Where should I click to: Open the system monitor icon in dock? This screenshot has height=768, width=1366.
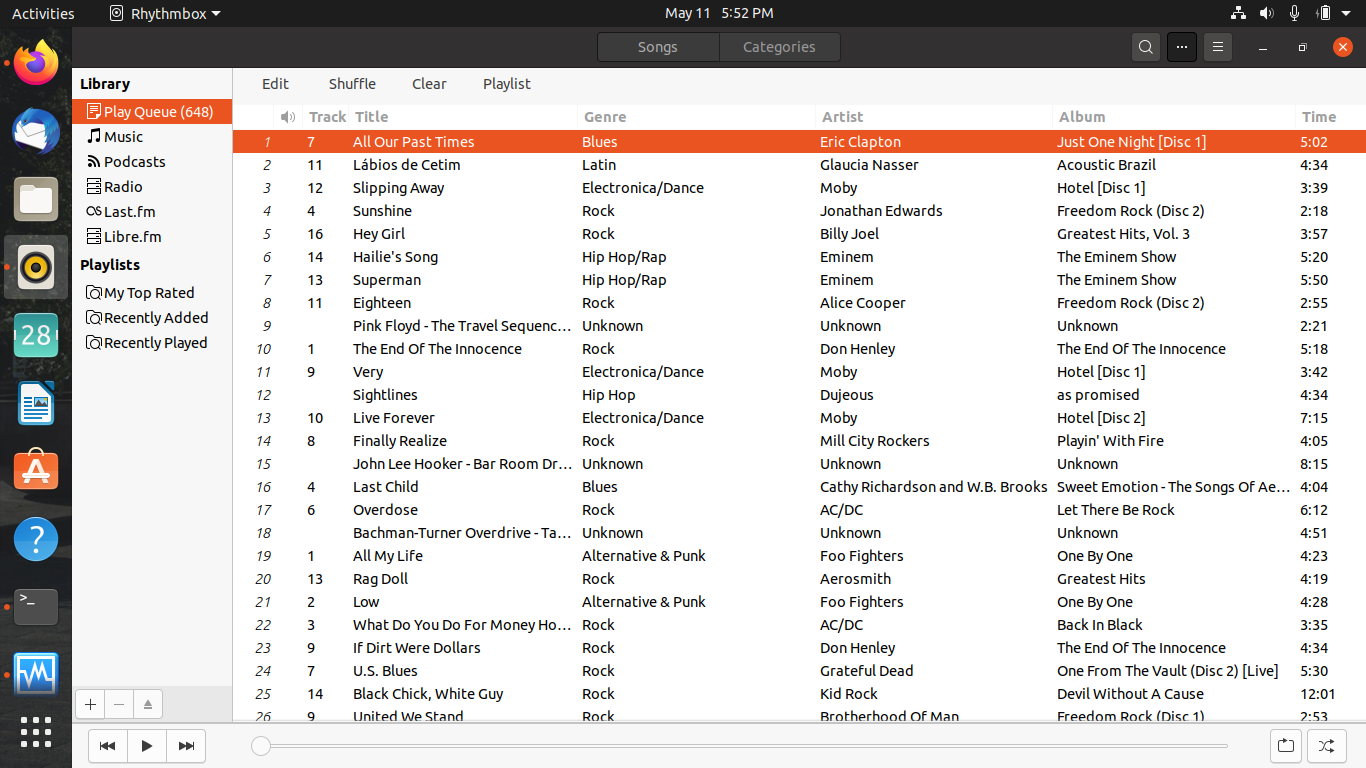(36, 675)
